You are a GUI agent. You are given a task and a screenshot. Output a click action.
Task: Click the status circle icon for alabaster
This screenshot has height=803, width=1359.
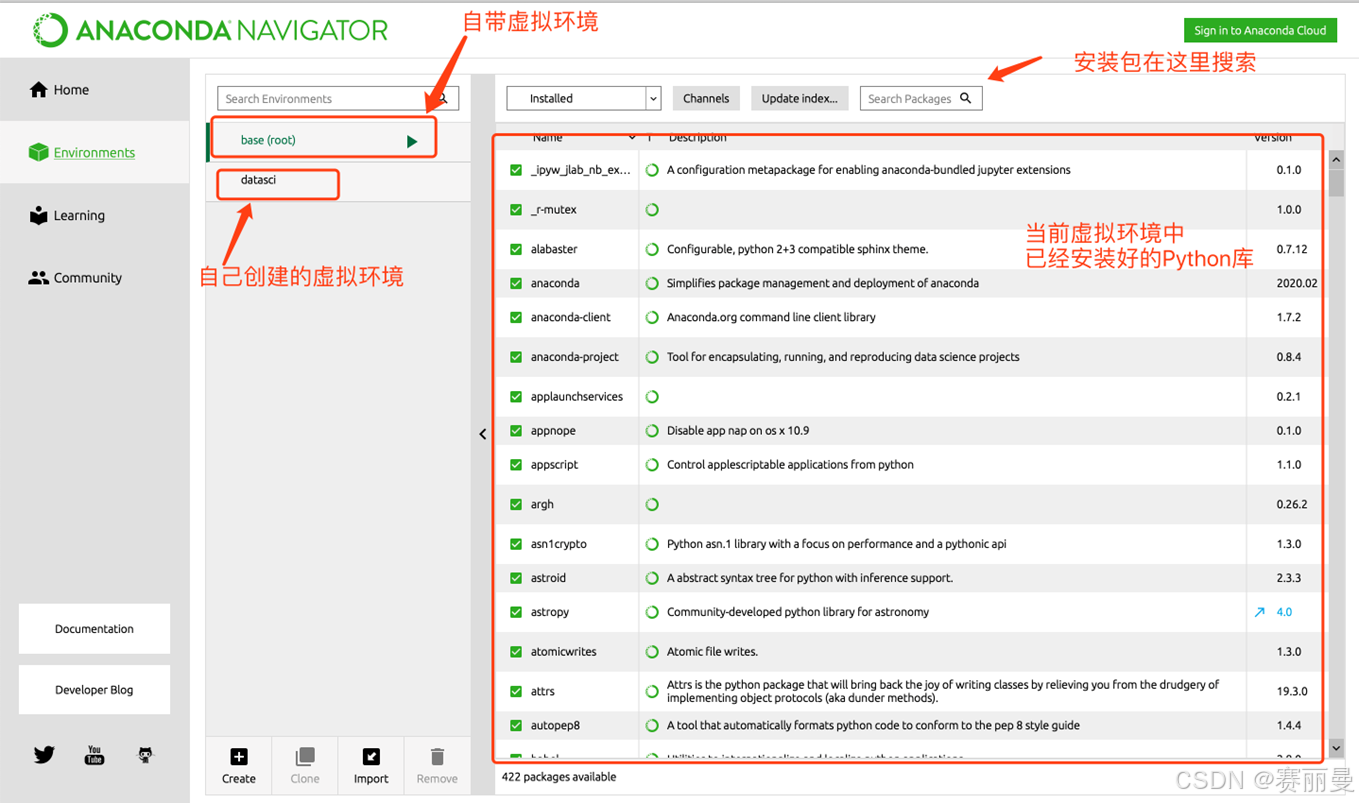[652, 249]
